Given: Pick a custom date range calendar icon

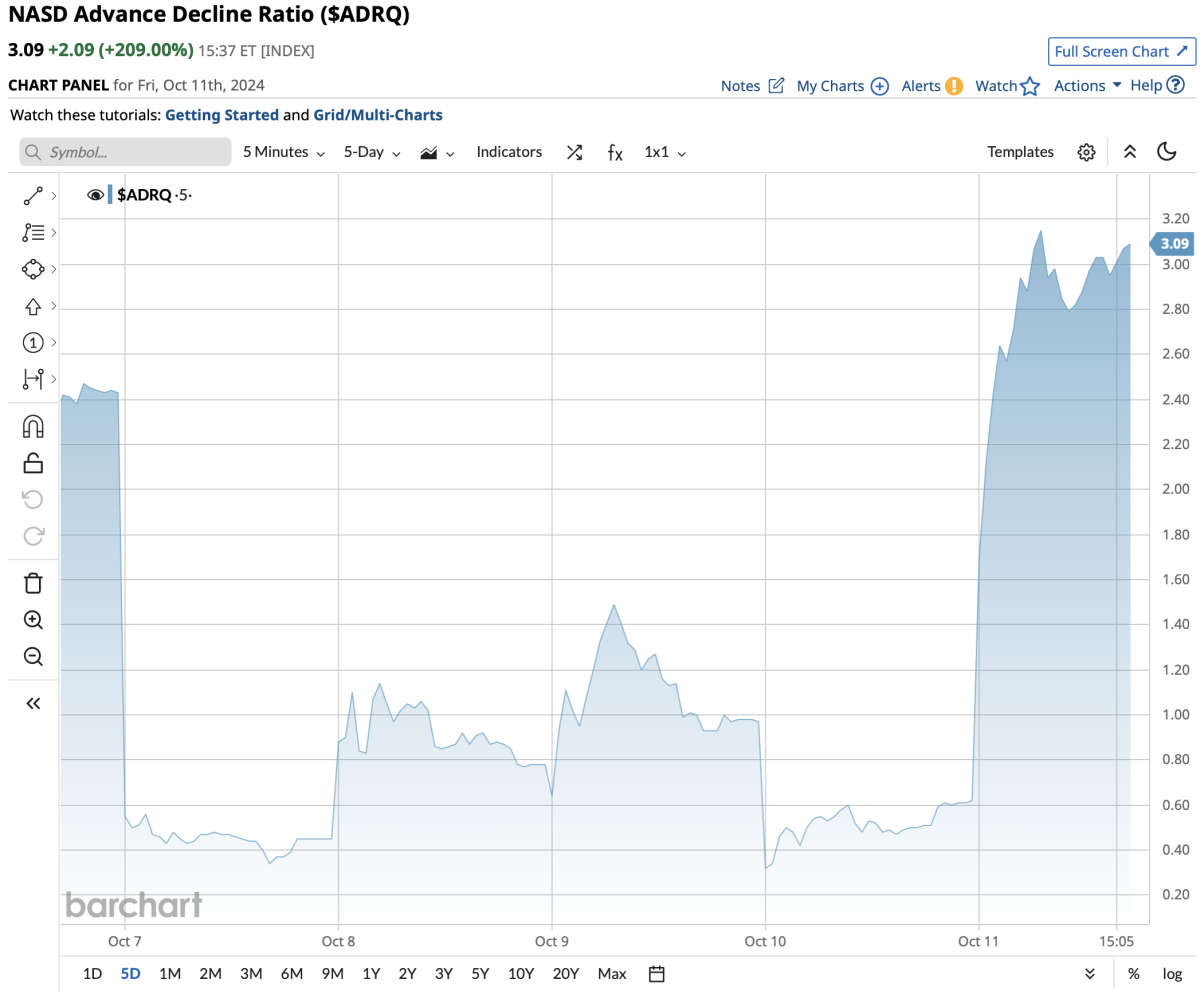Looking at the screenshot, I should (x=656, y=974).
